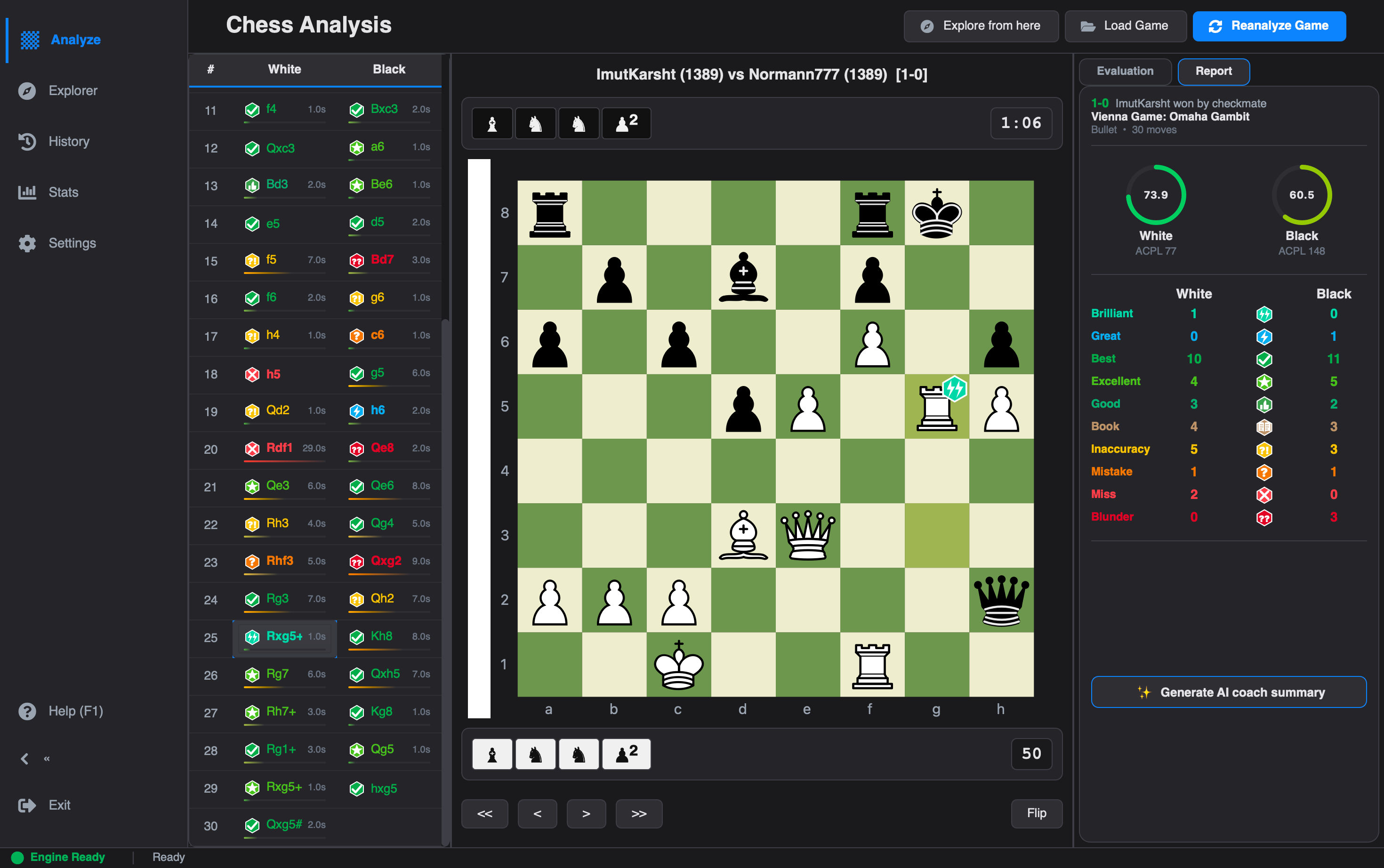Go to the History page

(x=54, y=141)
